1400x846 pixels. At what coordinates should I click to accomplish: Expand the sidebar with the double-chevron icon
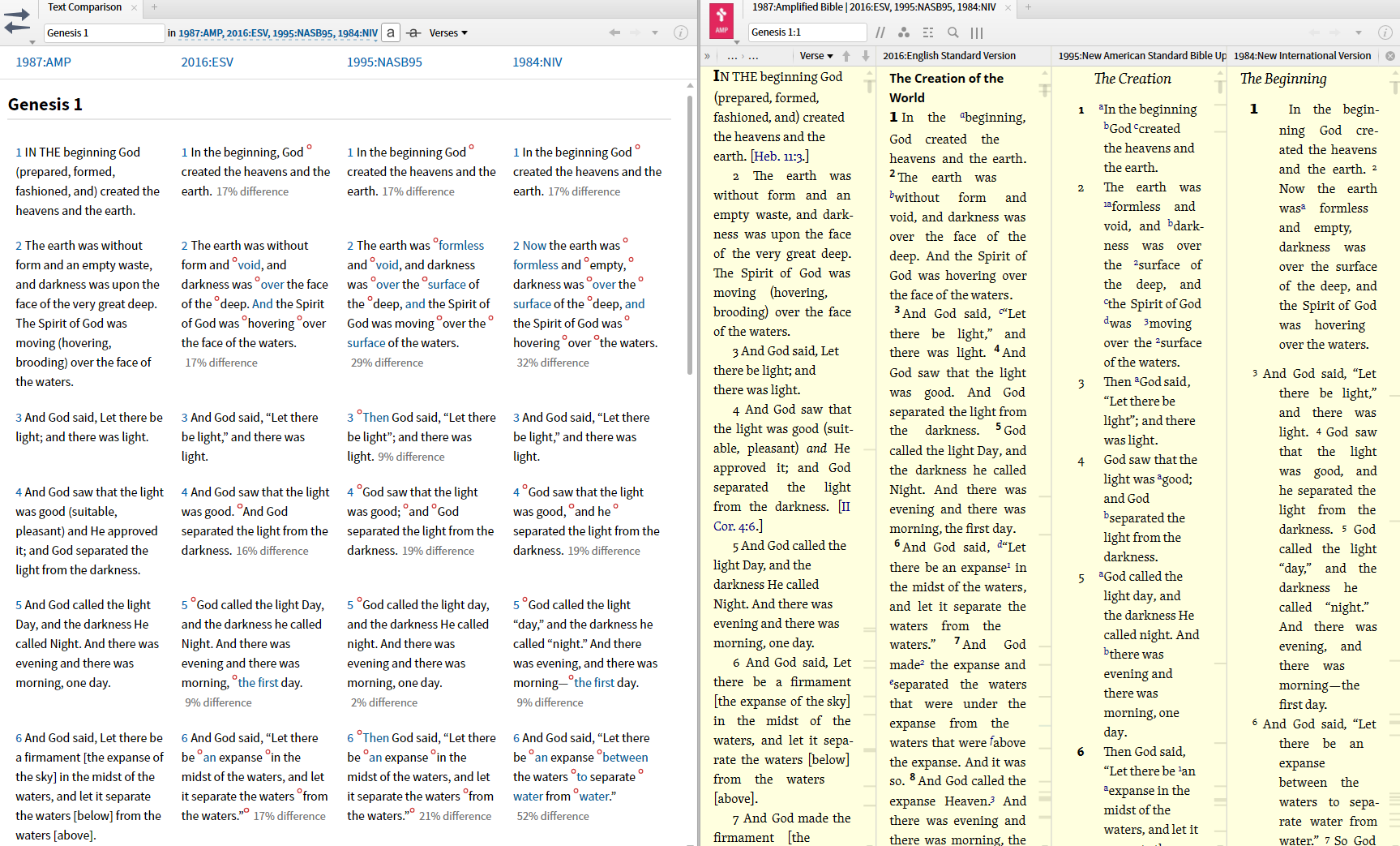[x=707, y=56]
